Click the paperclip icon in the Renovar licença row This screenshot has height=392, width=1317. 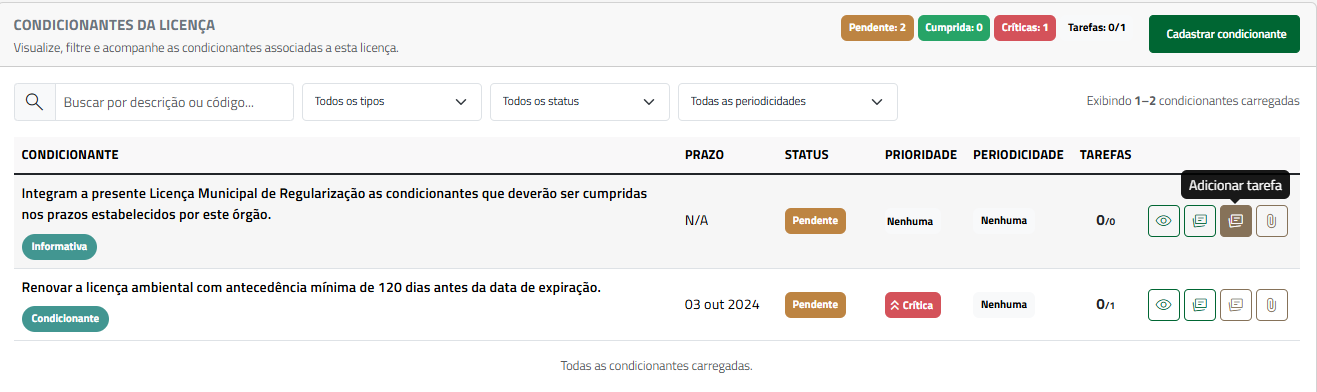point(1271,305)
